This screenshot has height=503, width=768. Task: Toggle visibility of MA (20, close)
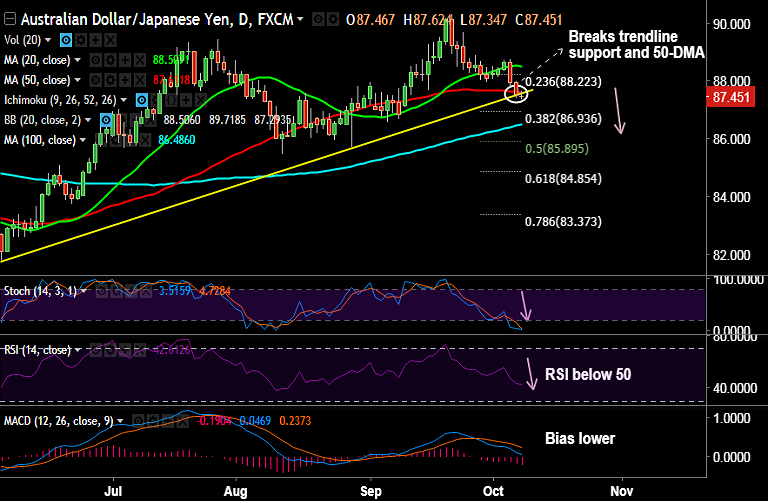pyautogui.click(x=96, y=60)
